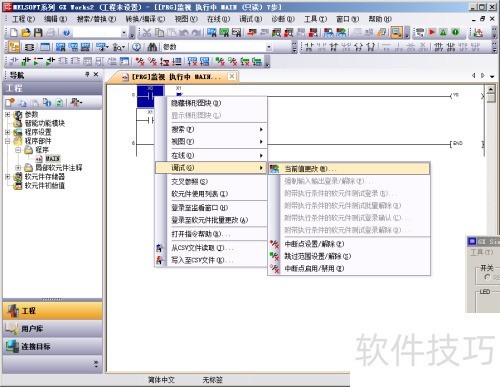The width and height of the screenshot is (500, 387).
Task: Click the blue help question mark icon
Action: point(66,33)
